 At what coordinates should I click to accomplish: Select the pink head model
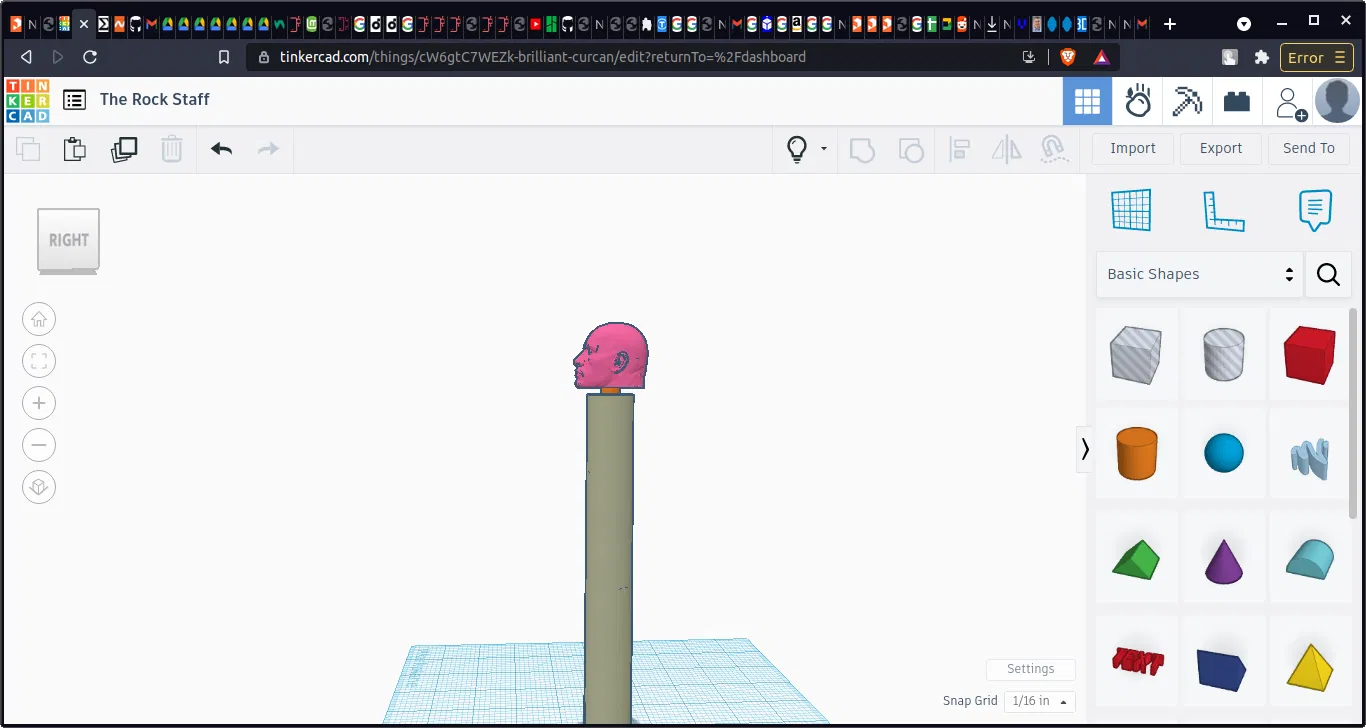click(x=611, y=355)
